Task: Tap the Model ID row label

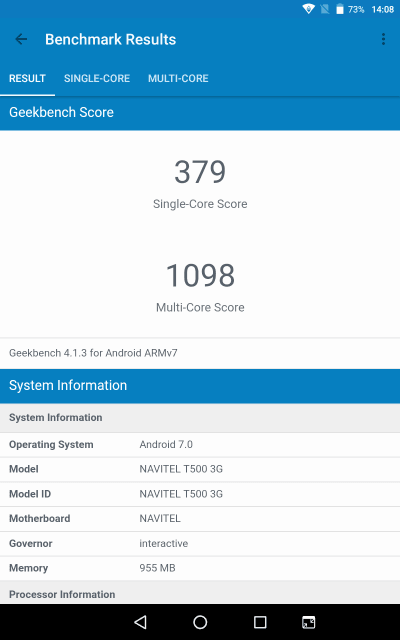Action: [x=30, y=494]
